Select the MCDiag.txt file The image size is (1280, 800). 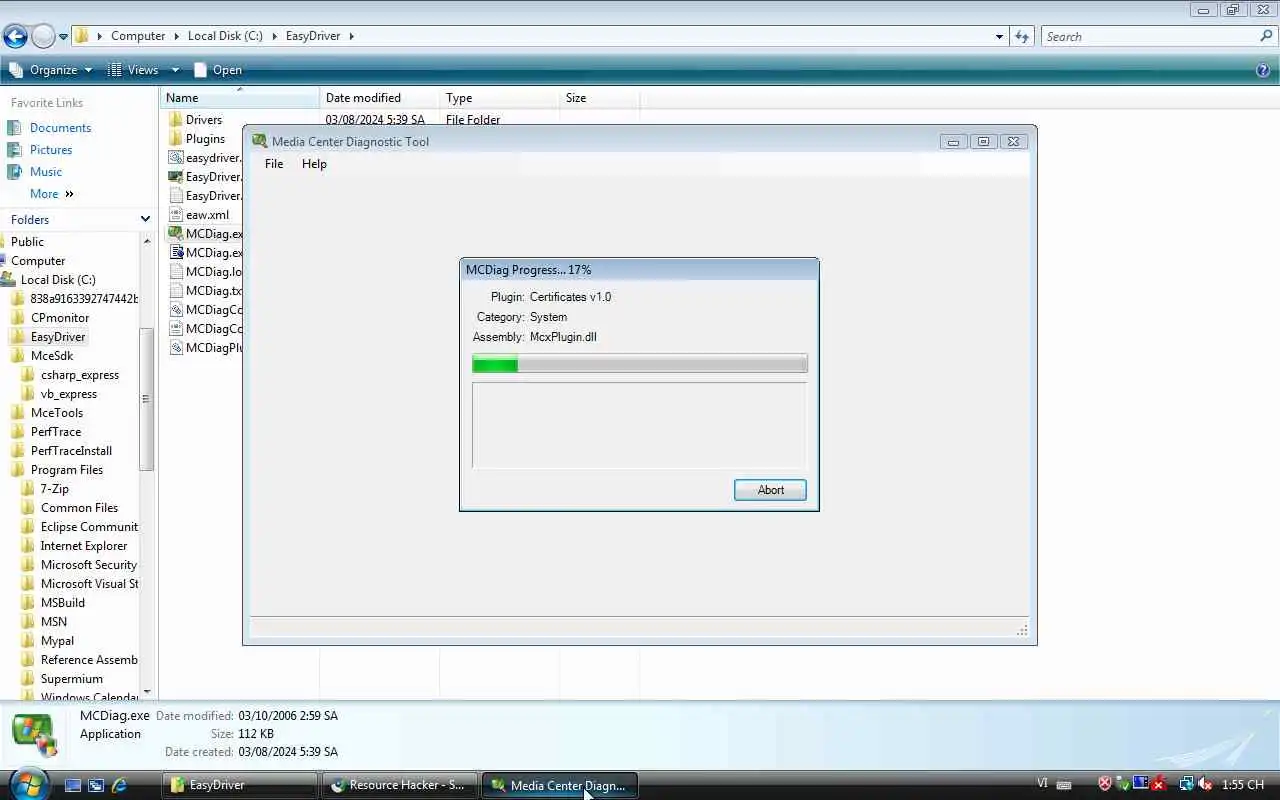[206, 291]
